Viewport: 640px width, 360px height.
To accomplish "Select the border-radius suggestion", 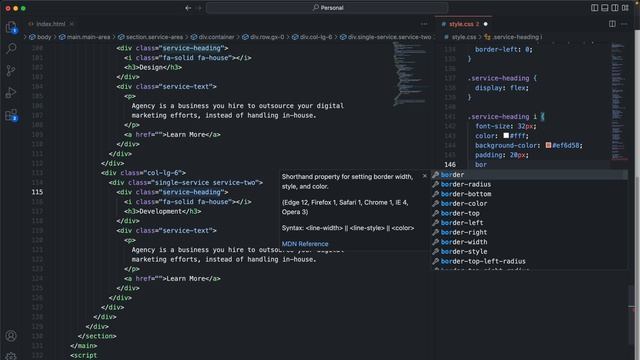I will pos(529,184).
